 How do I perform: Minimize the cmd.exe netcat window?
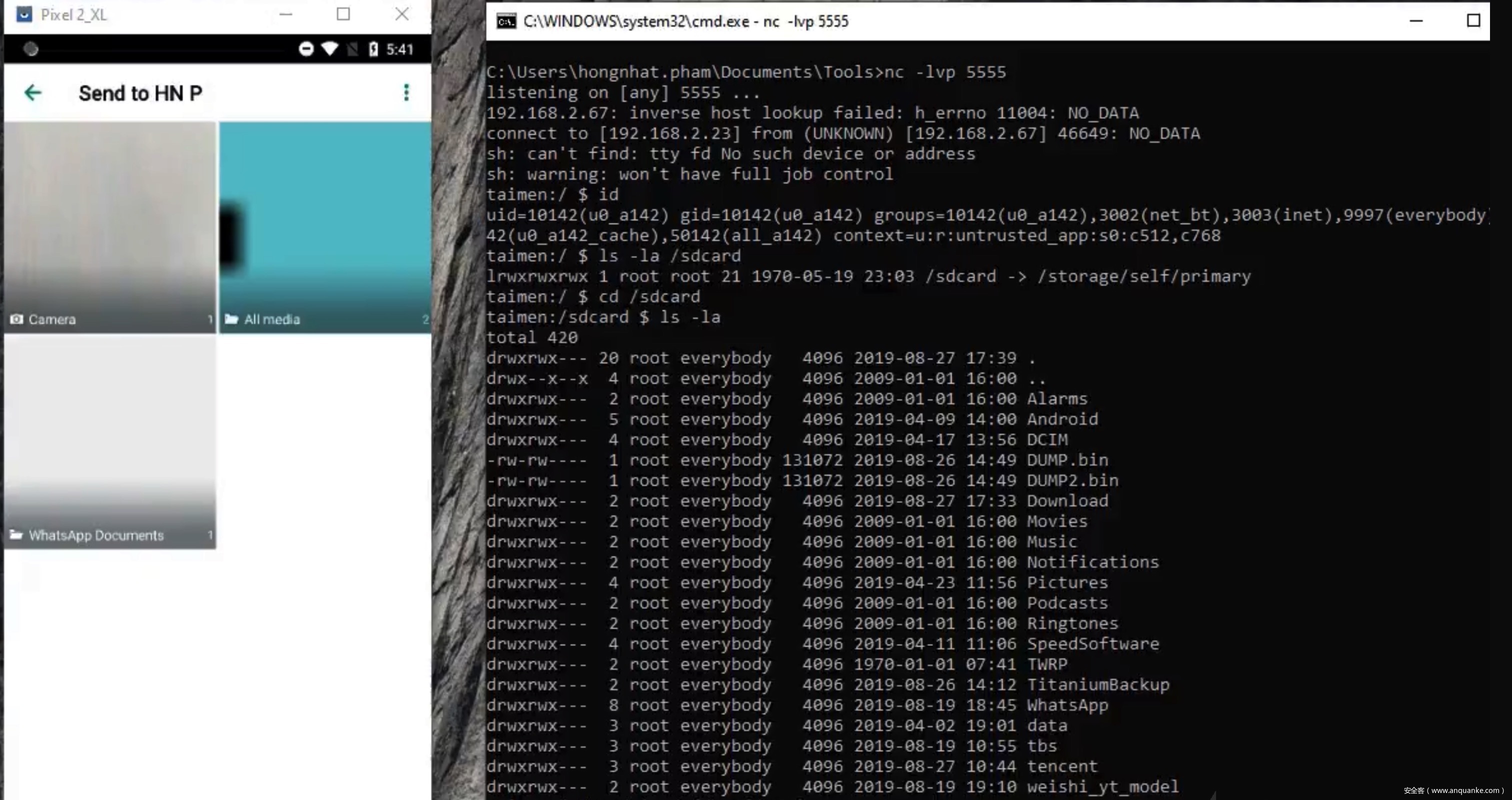click(x=1415, y=21)
